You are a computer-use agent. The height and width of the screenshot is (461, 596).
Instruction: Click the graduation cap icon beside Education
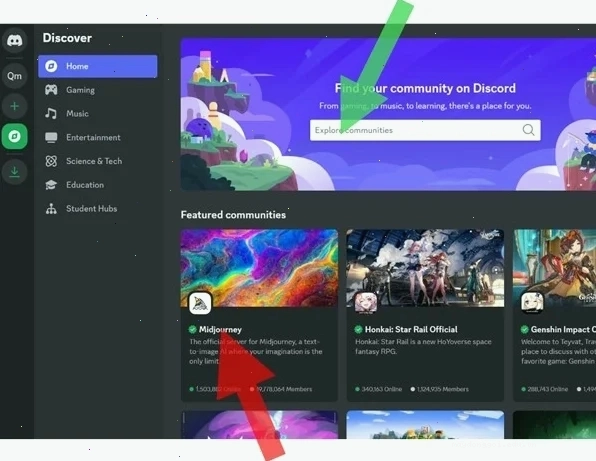pos(51,185)
